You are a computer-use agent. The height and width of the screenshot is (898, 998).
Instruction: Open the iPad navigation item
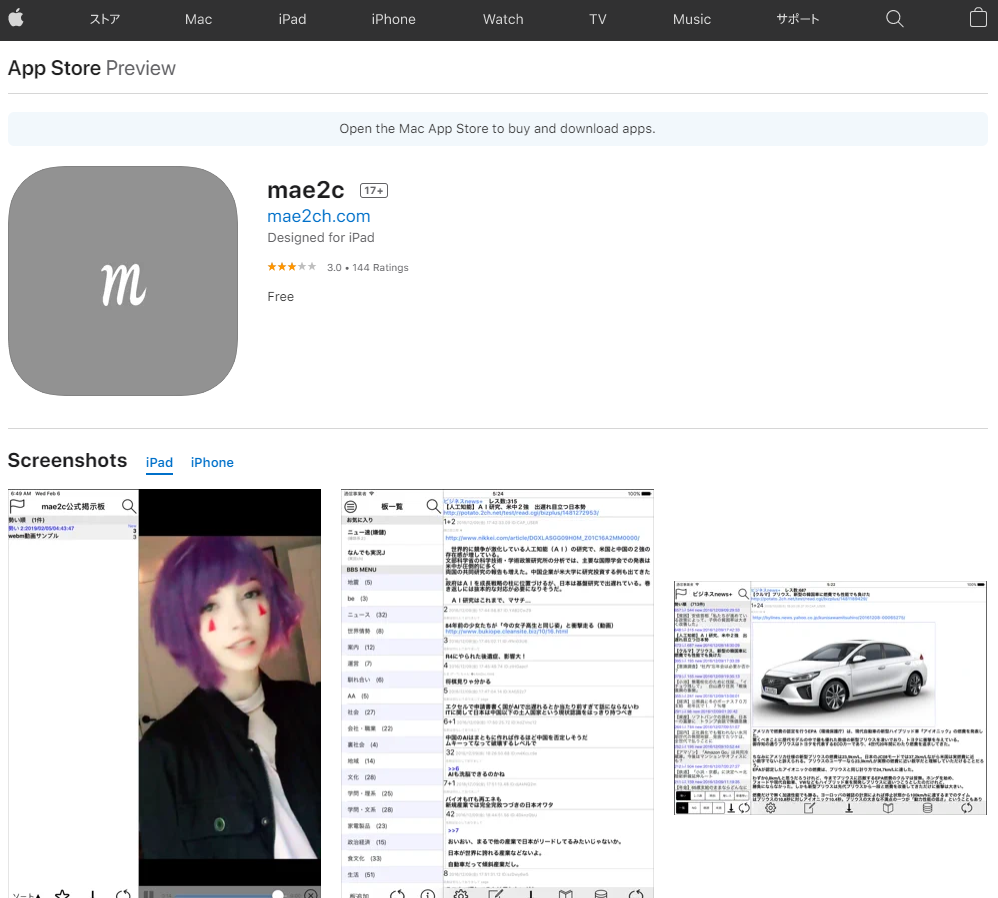click(x=292, y=19)
